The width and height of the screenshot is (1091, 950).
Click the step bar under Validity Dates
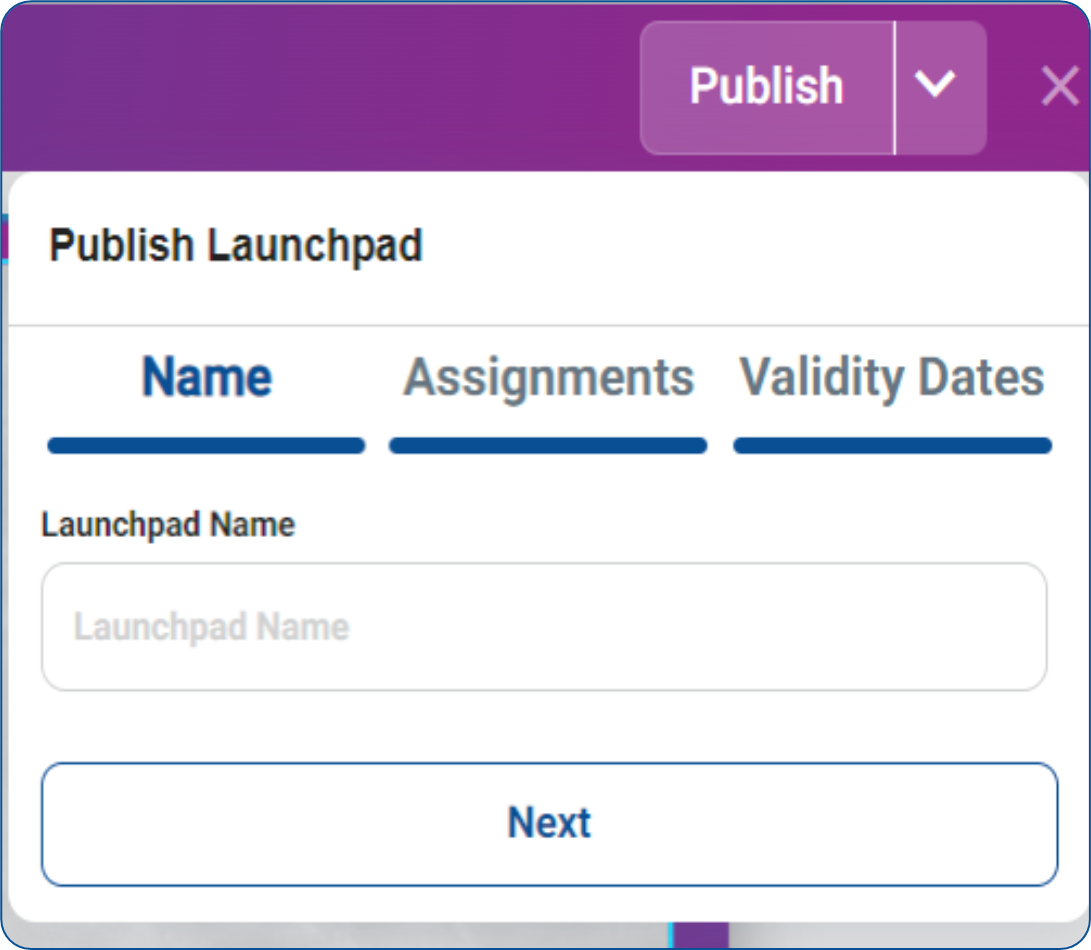click(x=892, y=446)
